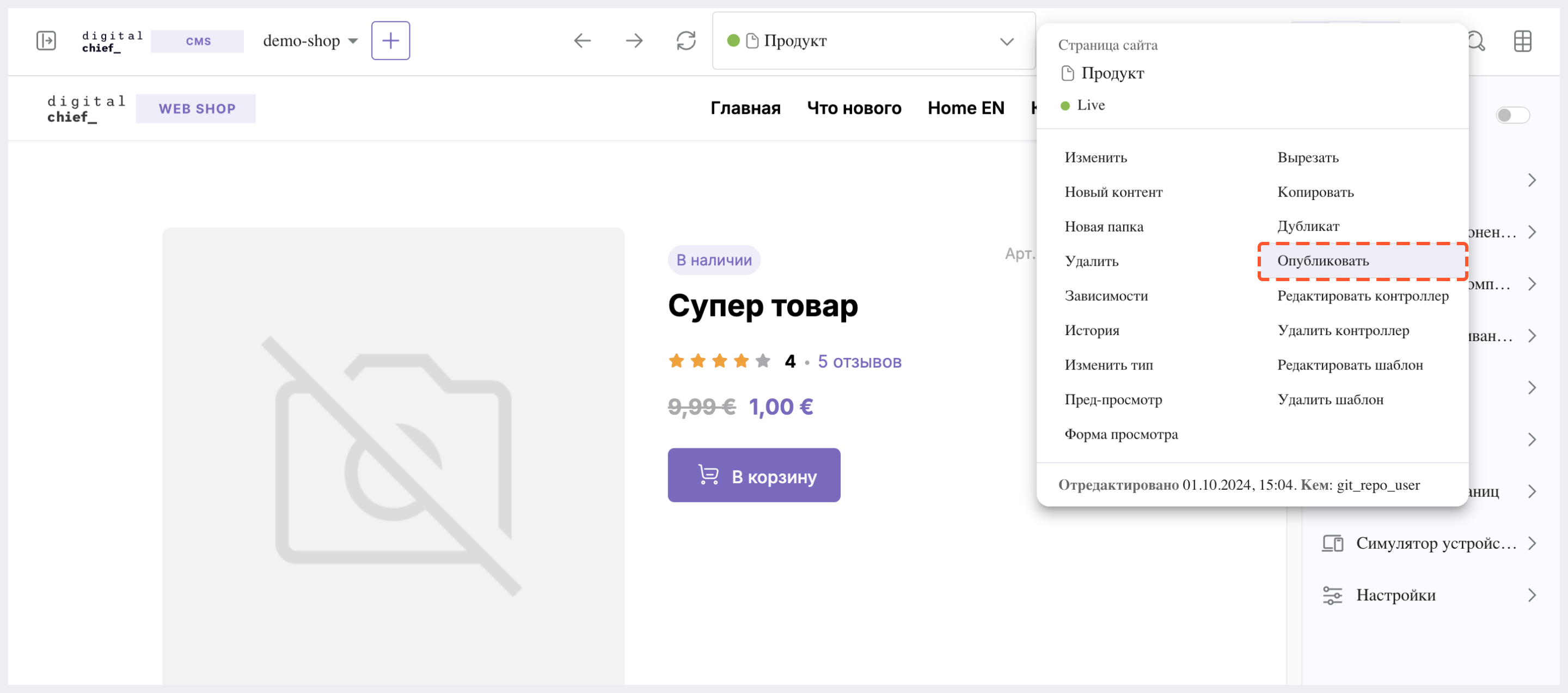Click the sidebar collapse panel icon

pos(46,41)
